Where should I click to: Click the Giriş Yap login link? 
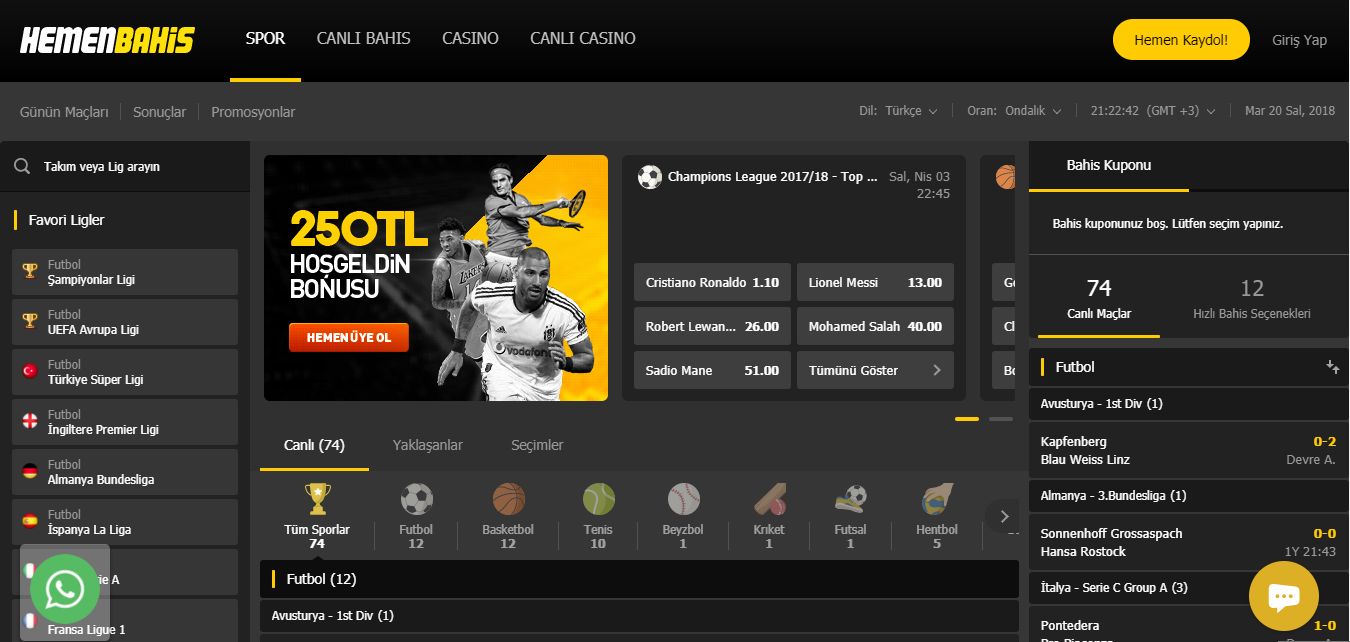[x=1299, y=40]
